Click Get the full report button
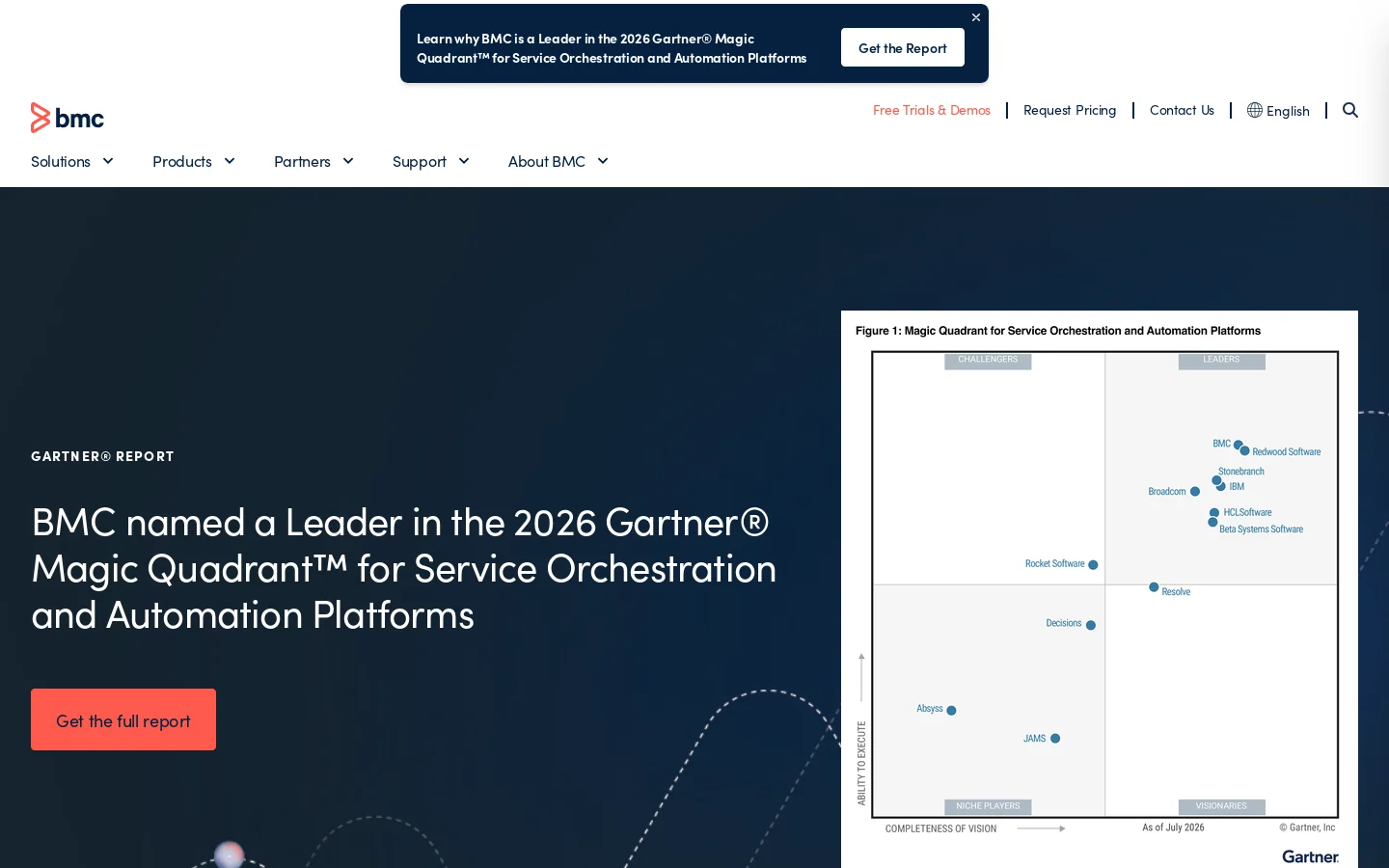 click(123, 719)
